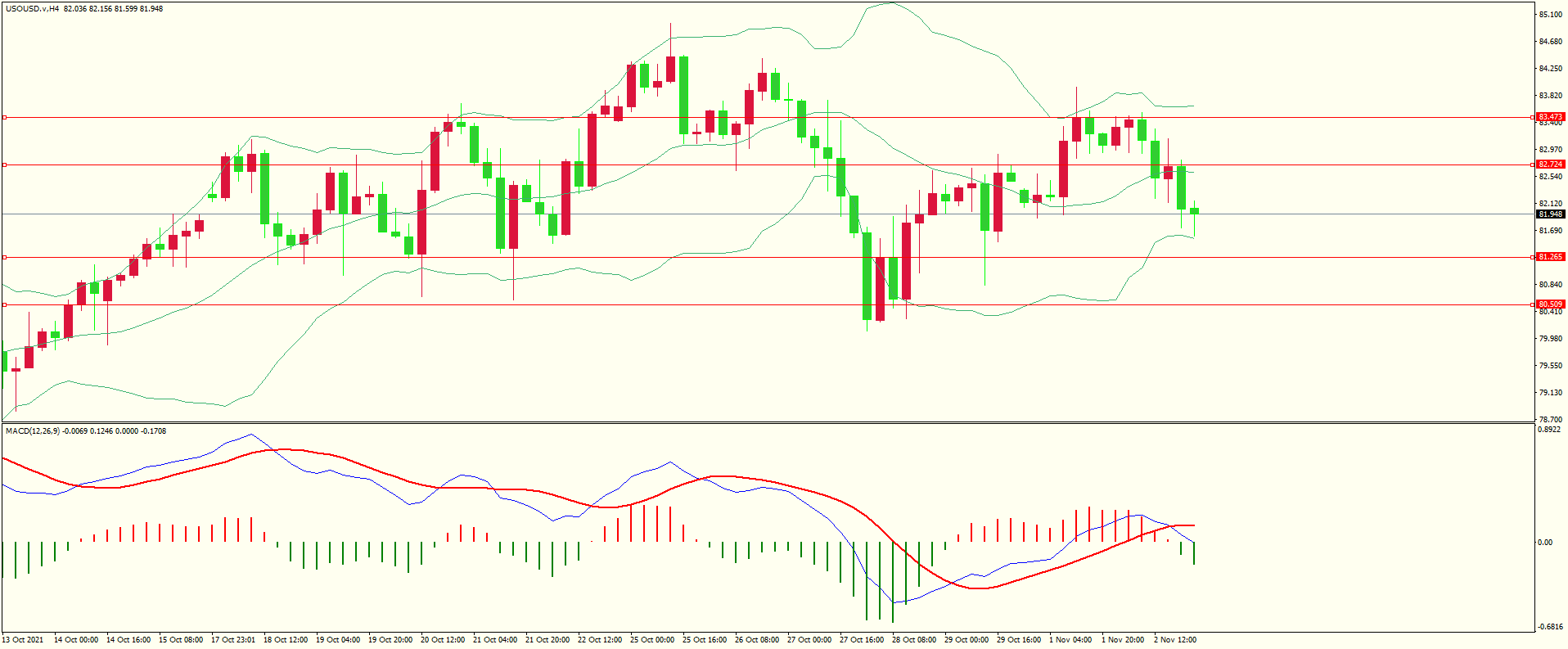The height and width of the screenshot is (649, 1568).
Task: Click the 79.980 price axis value
Action: 1551,339
